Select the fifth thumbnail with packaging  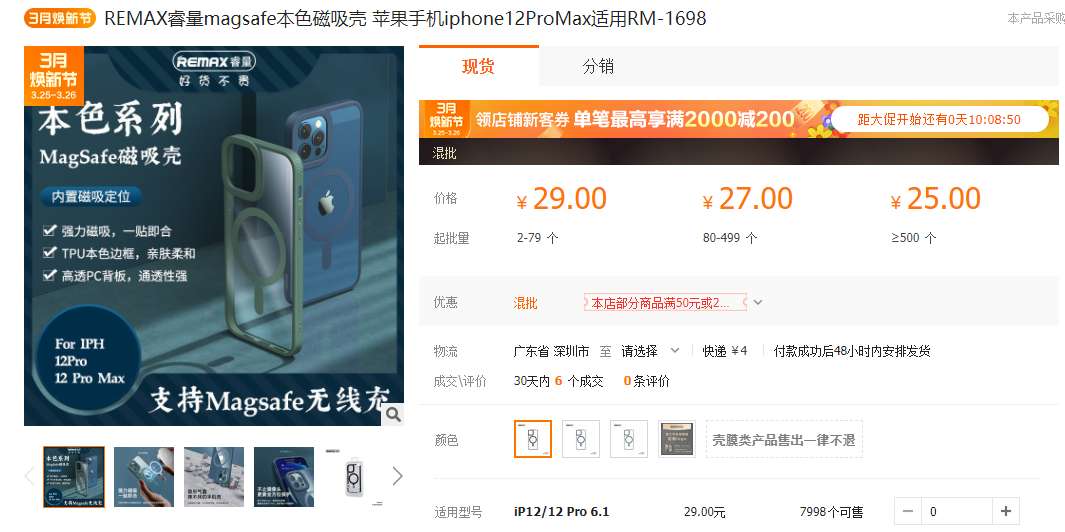pos(354,476)
